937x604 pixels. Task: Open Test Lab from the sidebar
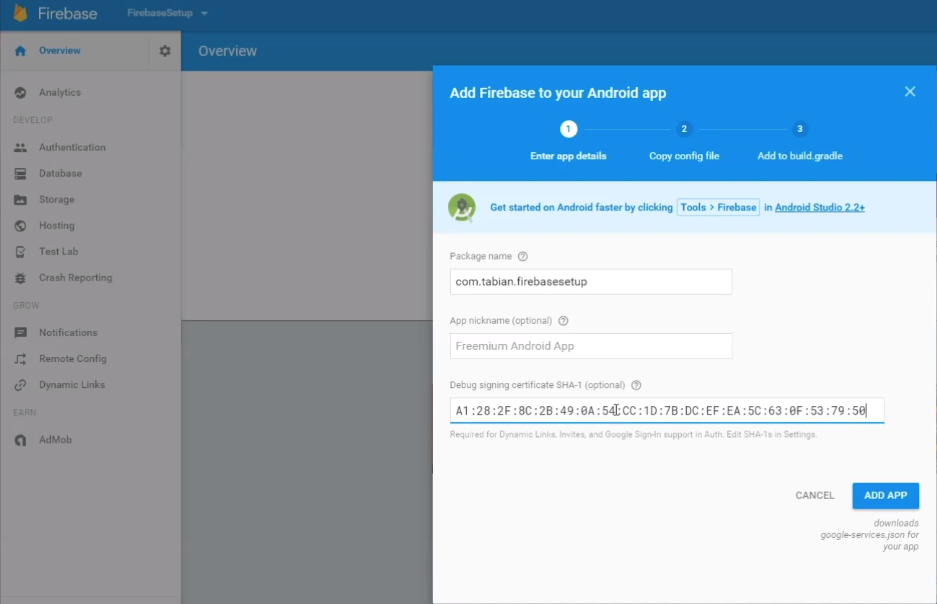59,252
